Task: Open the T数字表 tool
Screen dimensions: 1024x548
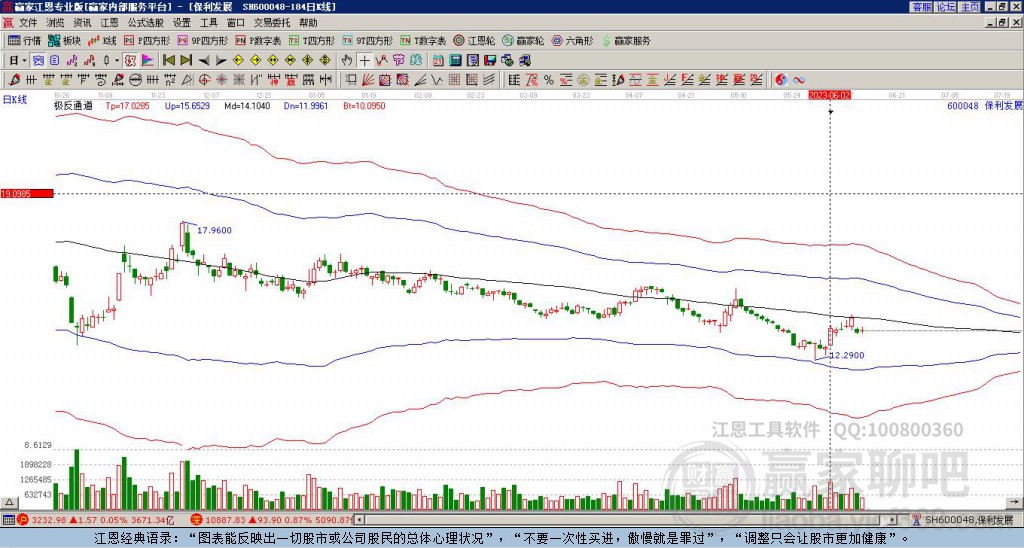Action: [423, 40]
